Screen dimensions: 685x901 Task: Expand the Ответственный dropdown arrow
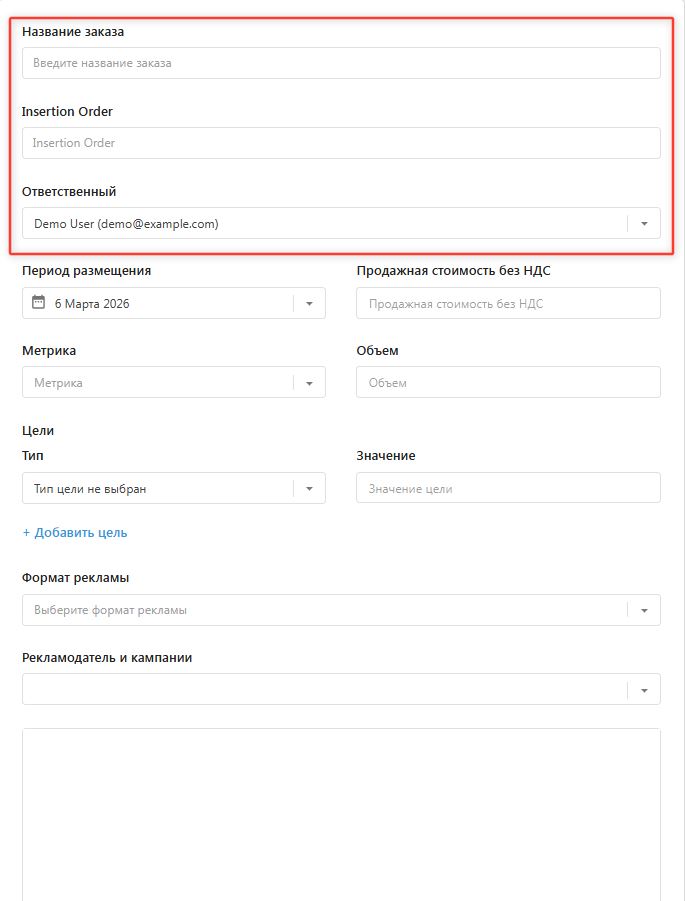(644, 224)
